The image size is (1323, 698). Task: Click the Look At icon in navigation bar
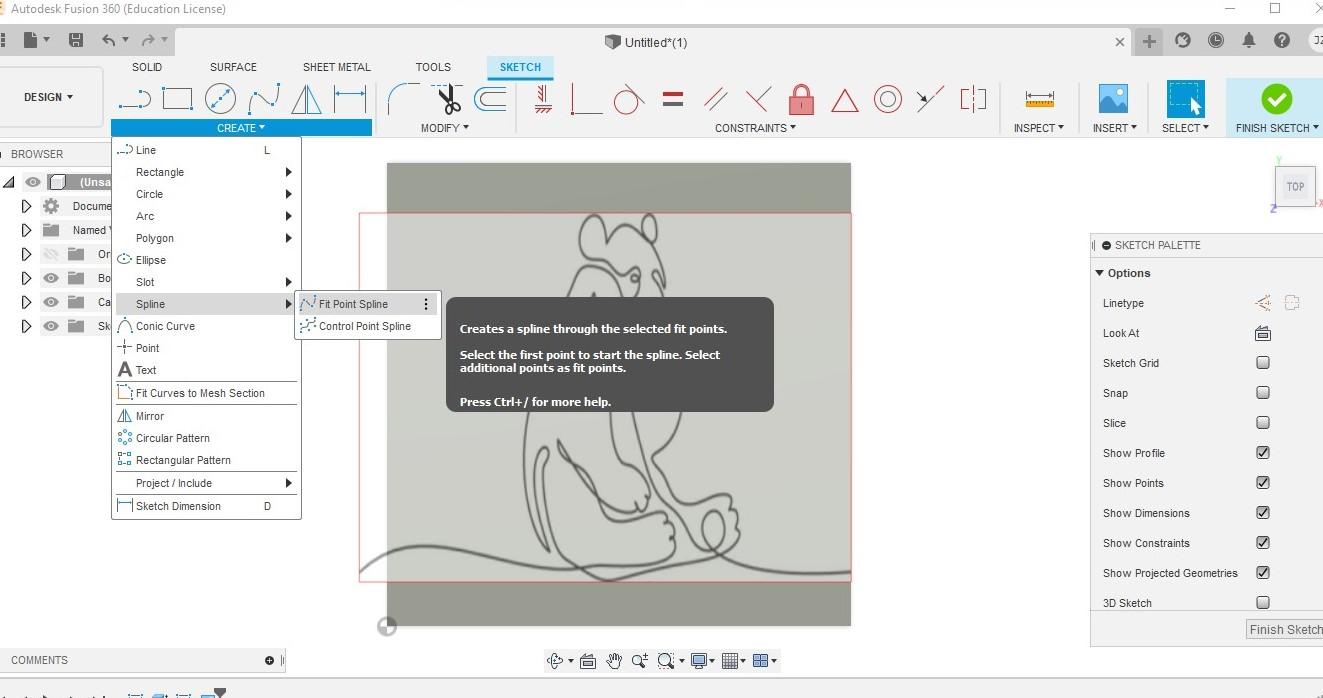[587, 661]
